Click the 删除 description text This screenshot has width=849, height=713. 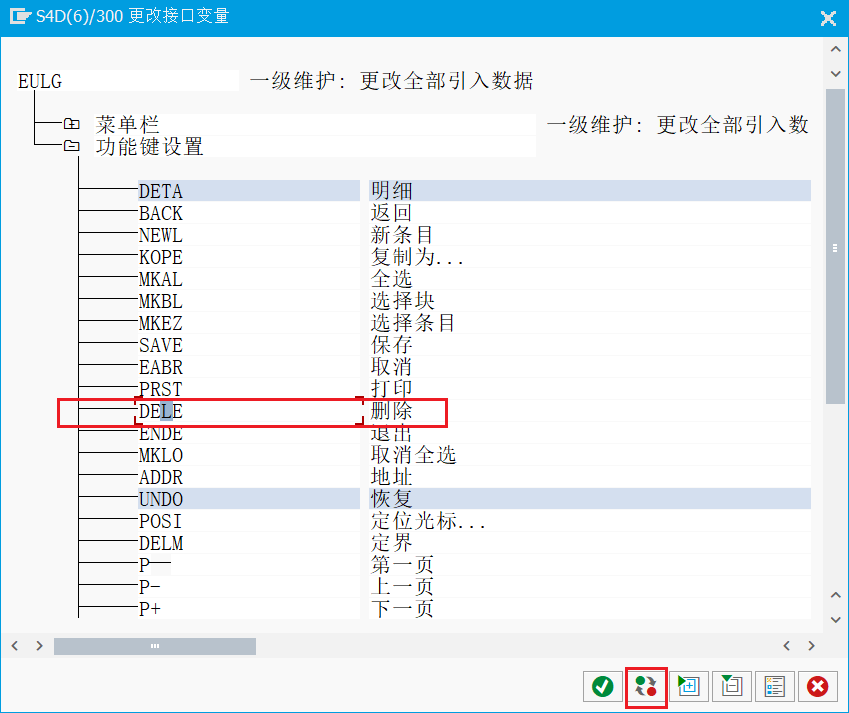(391, 411)
